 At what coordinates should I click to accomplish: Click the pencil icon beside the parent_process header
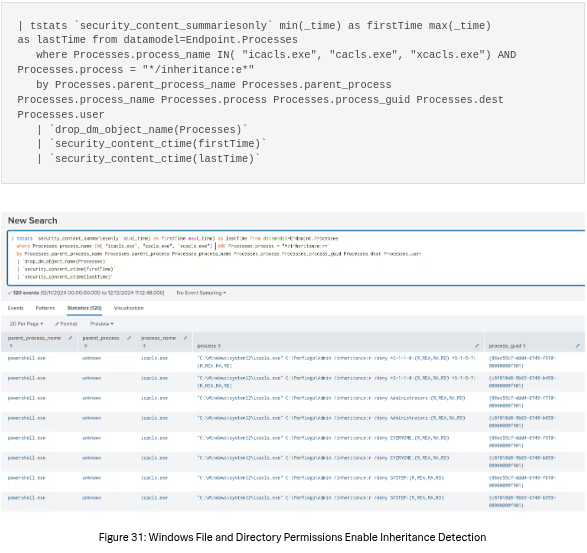pyautogui.click(x=129, y=338)
